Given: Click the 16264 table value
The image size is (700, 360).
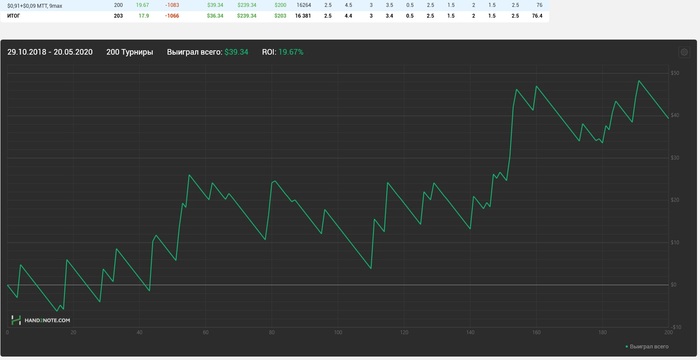Looking at the screenshot, I should 304,5.
